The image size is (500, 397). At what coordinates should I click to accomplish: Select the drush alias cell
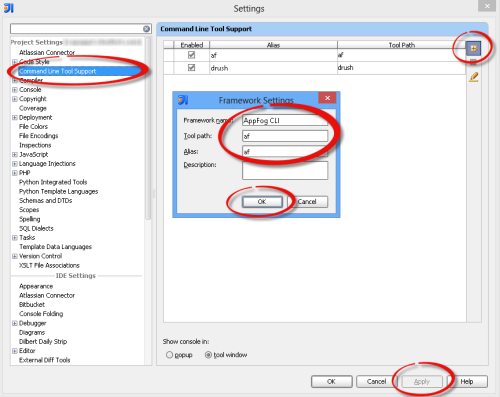(x=273, y=68)
